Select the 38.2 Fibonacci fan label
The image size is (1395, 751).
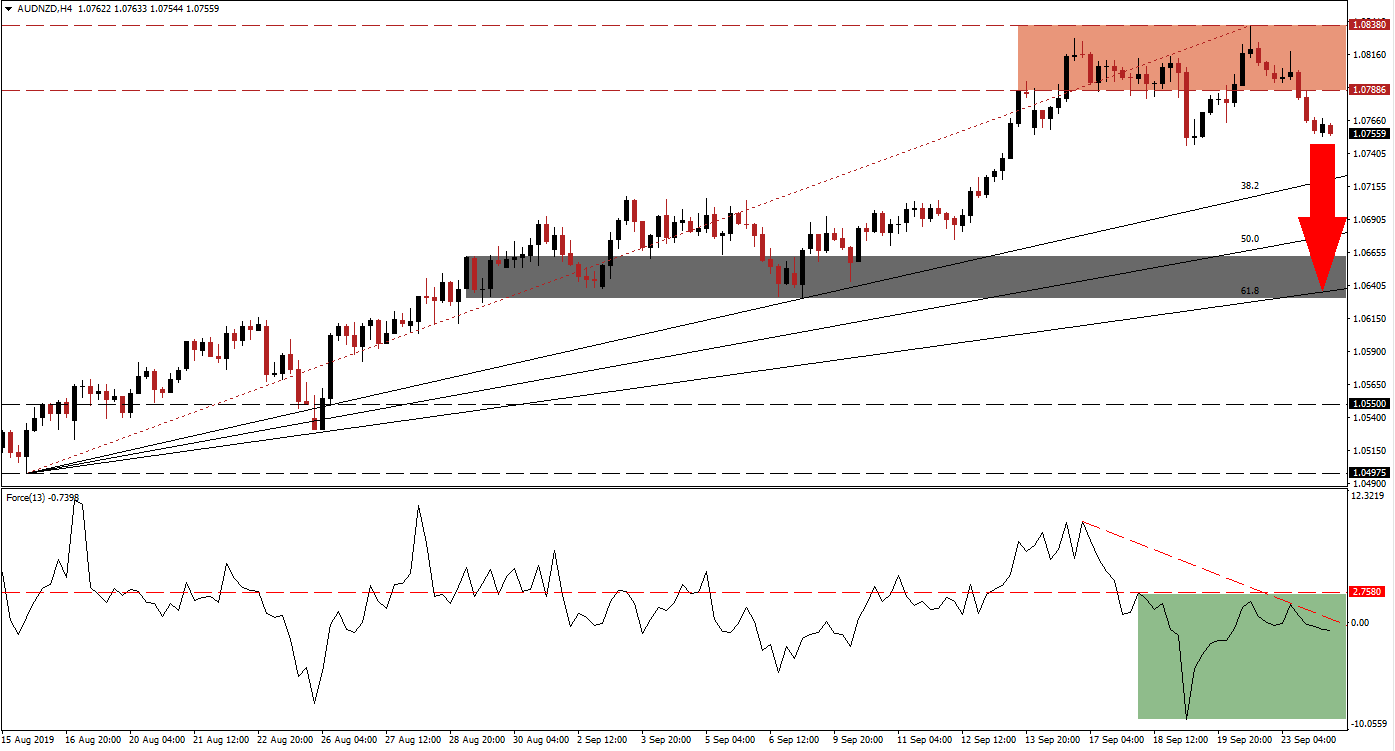point(1249,186)
